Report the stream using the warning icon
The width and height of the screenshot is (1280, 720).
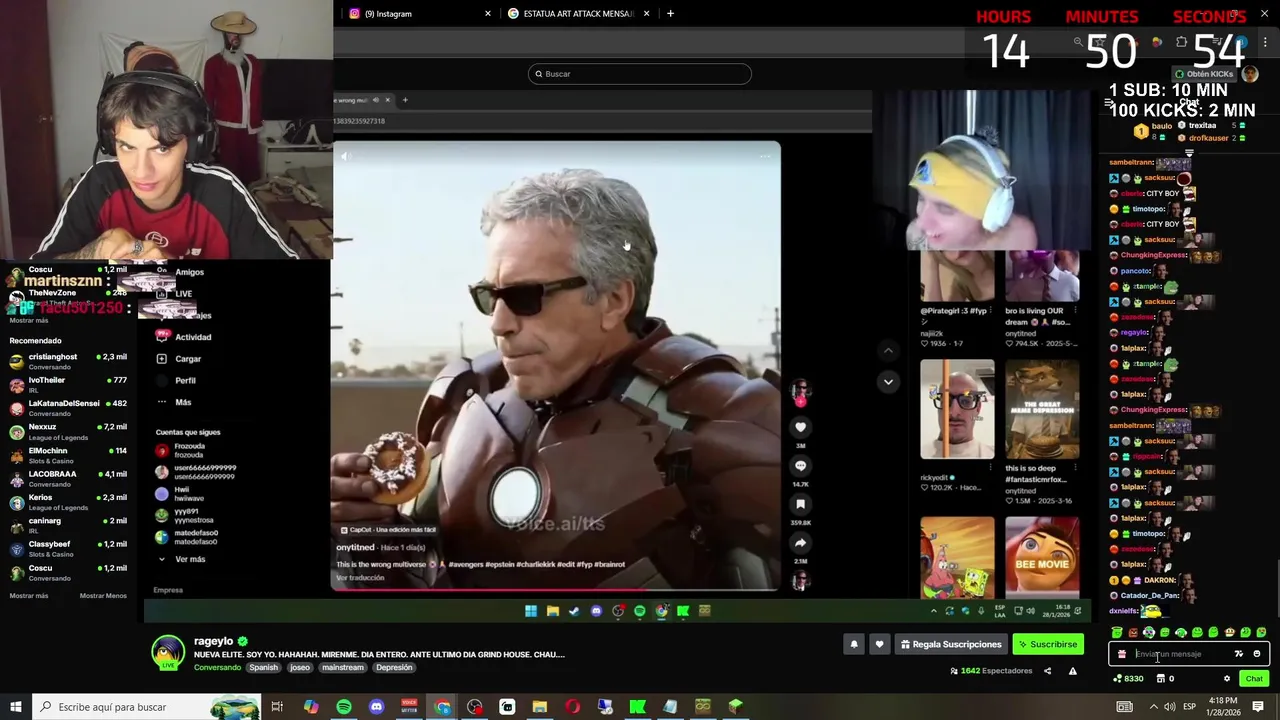[1072, 671]
